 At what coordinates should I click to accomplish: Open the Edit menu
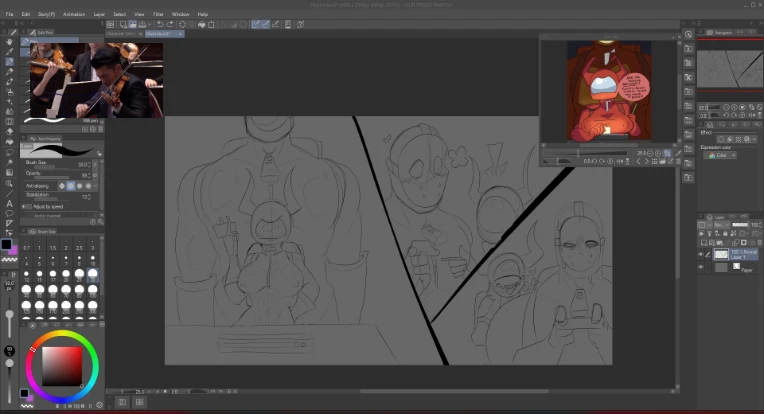point(26,14)
